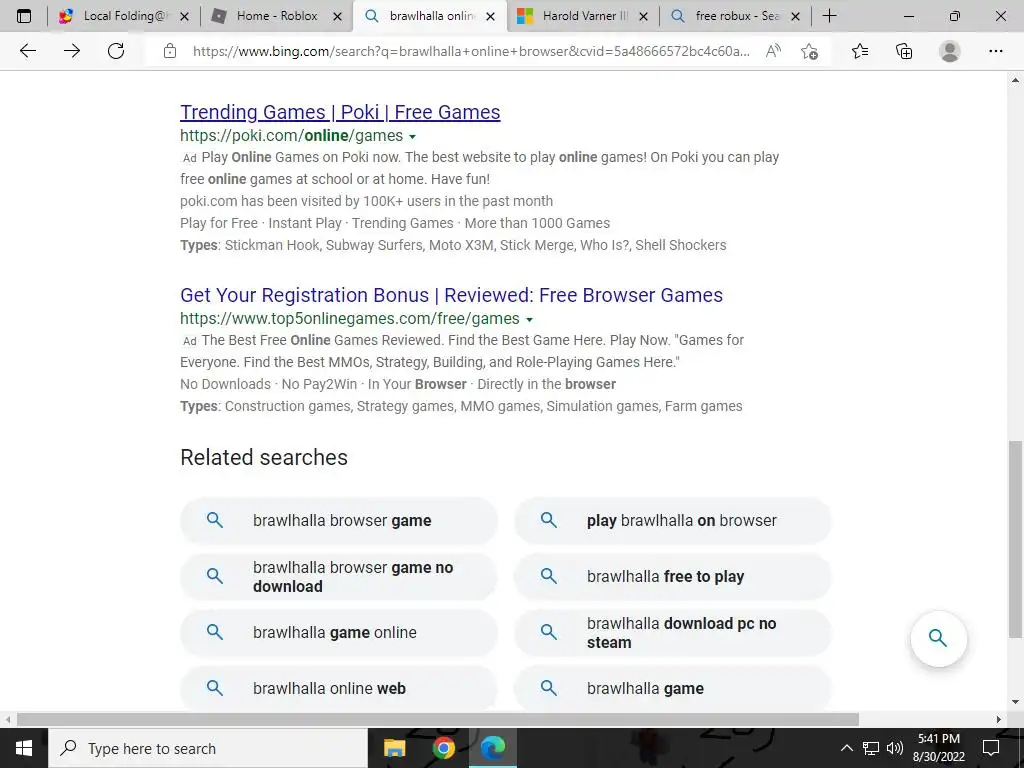Screen dimensions: 1024x768
Task: Turn on Read aloud icon
Action: tap(773, 51)
